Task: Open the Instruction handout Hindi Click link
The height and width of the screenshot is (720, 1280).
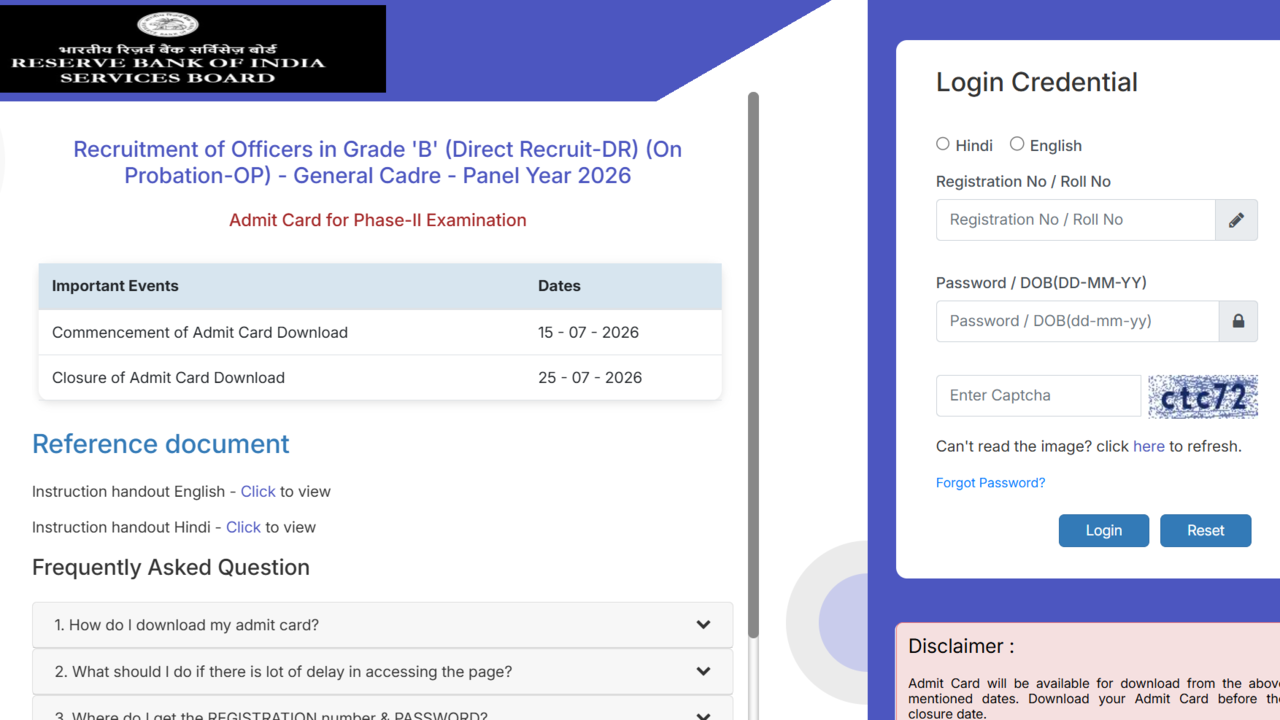Action: [x=243, y=527]
